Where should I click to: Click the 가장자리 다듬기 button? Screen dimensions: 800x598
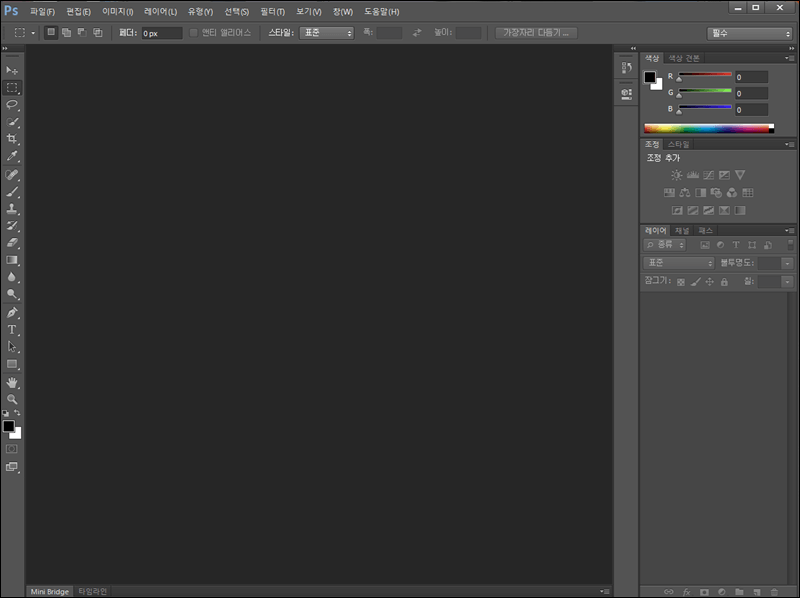[x=536, y=33]
